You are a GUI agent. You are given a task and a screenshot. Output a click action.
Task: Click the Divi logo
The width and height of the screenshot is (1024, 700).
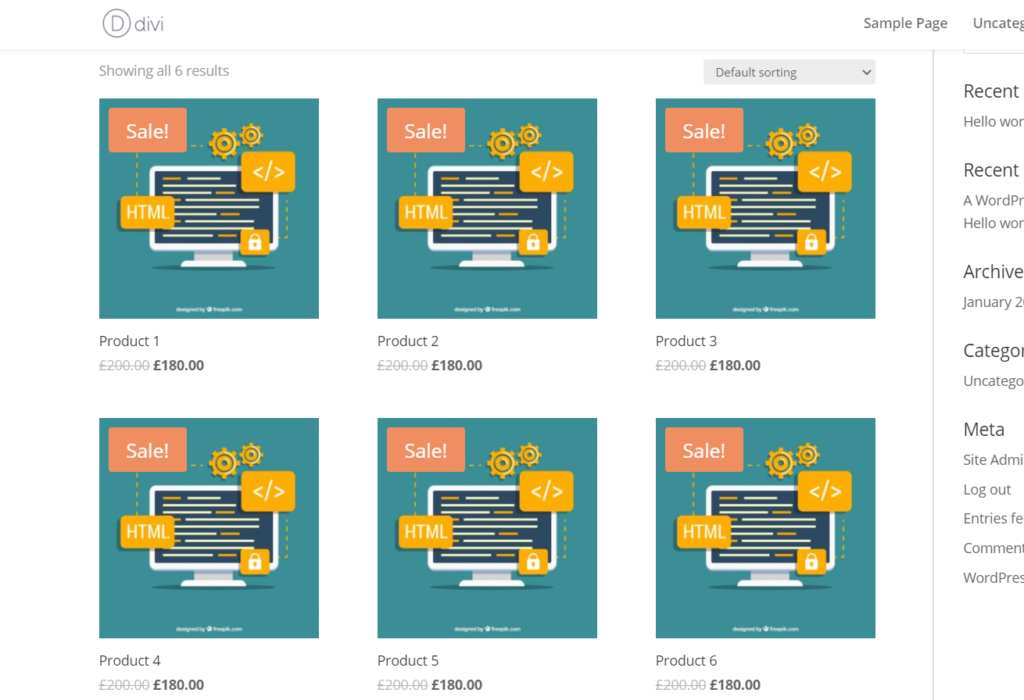click(x=133, y=24)
